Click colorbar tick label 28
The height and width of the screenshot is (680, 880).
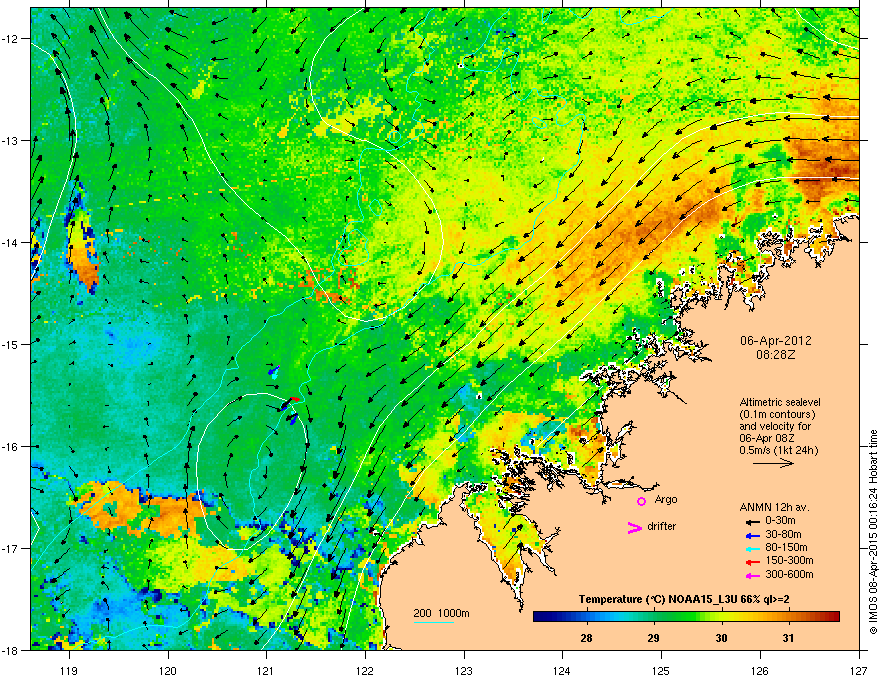(x=586, y=638)
